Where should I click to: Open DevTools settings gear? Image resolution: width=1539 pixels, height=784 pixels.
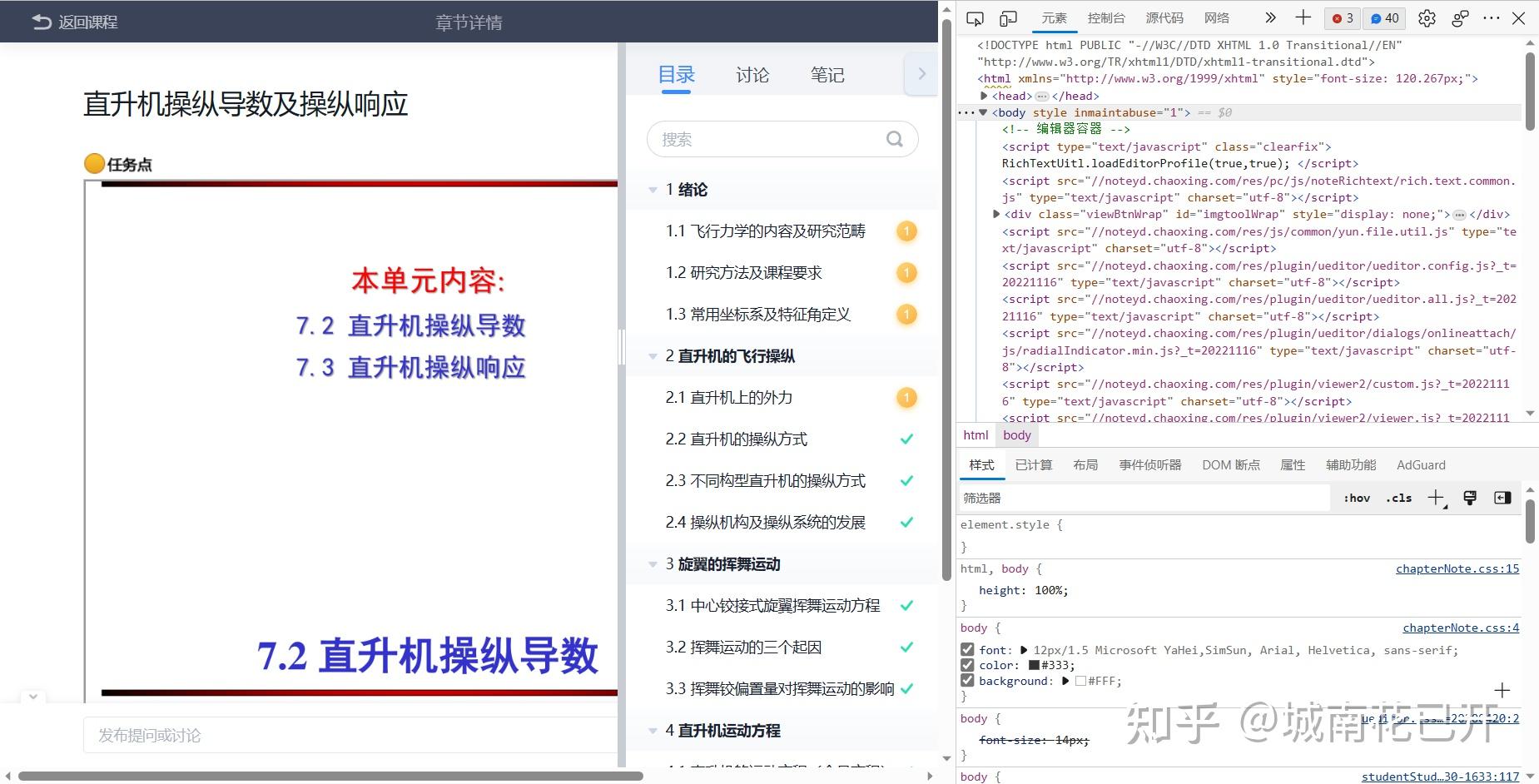1427,18
